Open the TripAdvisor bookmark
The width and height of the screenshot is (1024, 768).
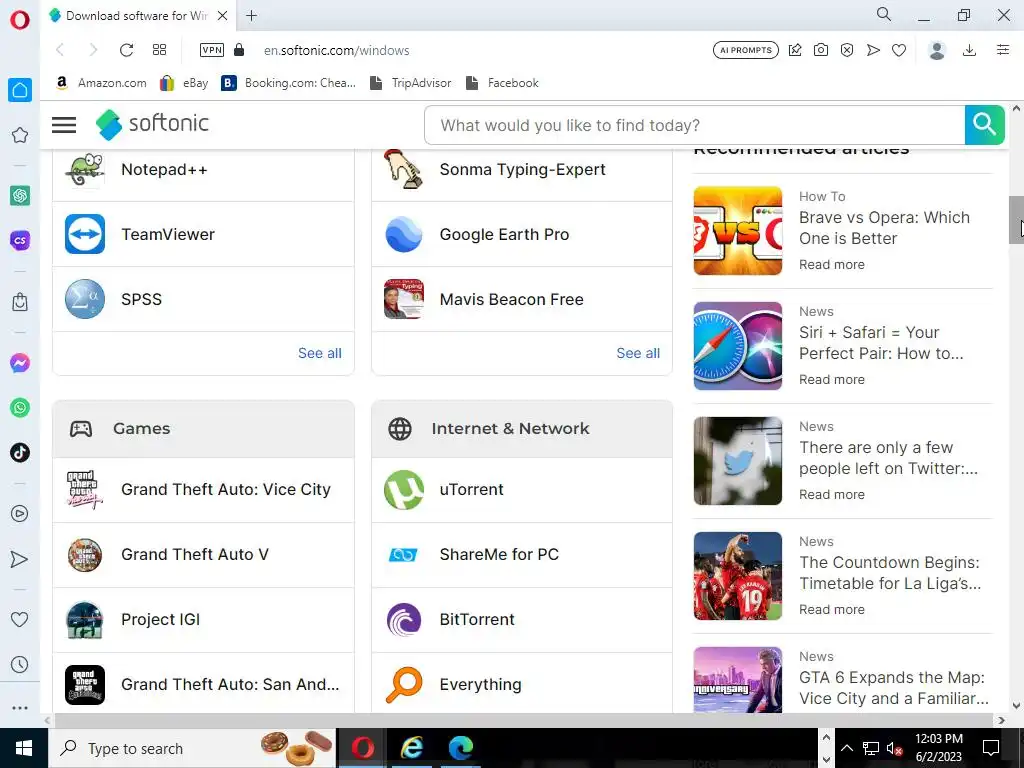point(410,83)
